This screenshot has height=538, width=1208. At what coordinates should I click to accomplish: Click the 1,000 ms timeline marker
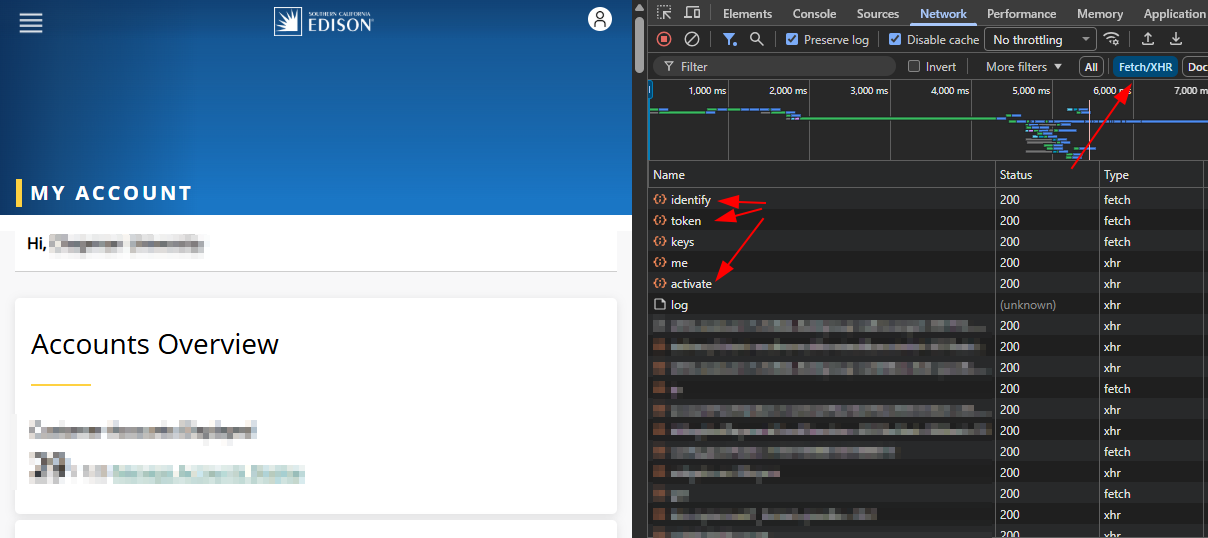(x=707, y=91)
